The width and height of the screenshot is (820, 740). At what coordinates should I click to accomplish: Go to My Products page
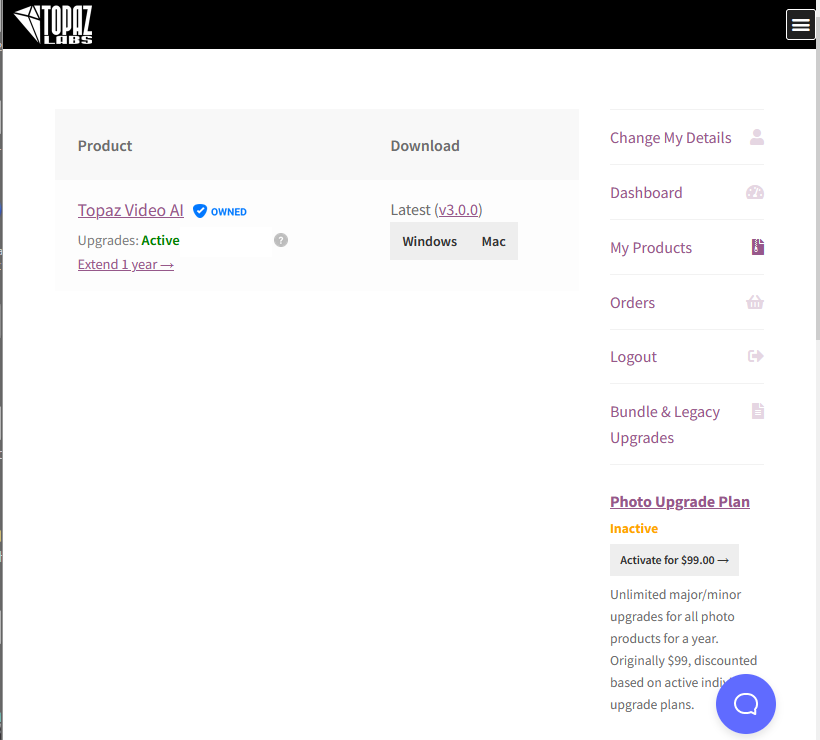[651, 248]
